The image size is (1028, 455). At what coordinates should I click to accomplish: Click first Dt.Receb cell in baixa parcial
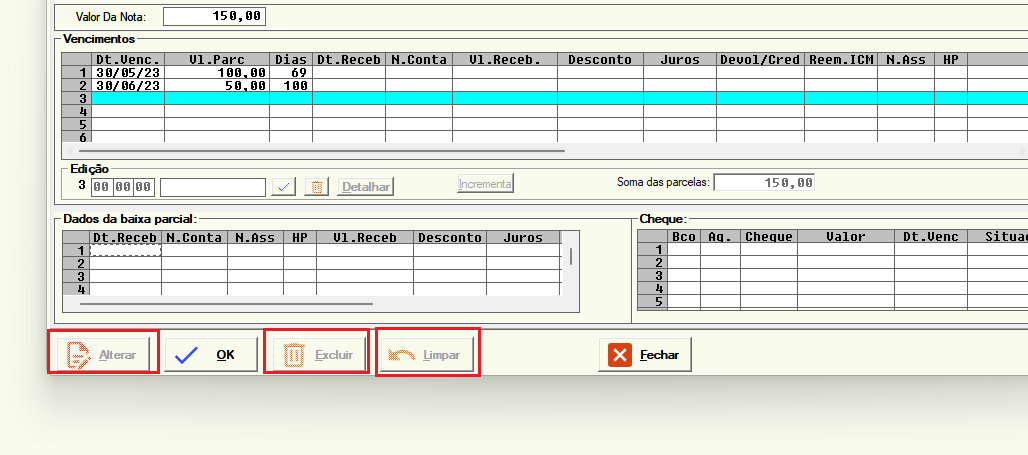125,250
